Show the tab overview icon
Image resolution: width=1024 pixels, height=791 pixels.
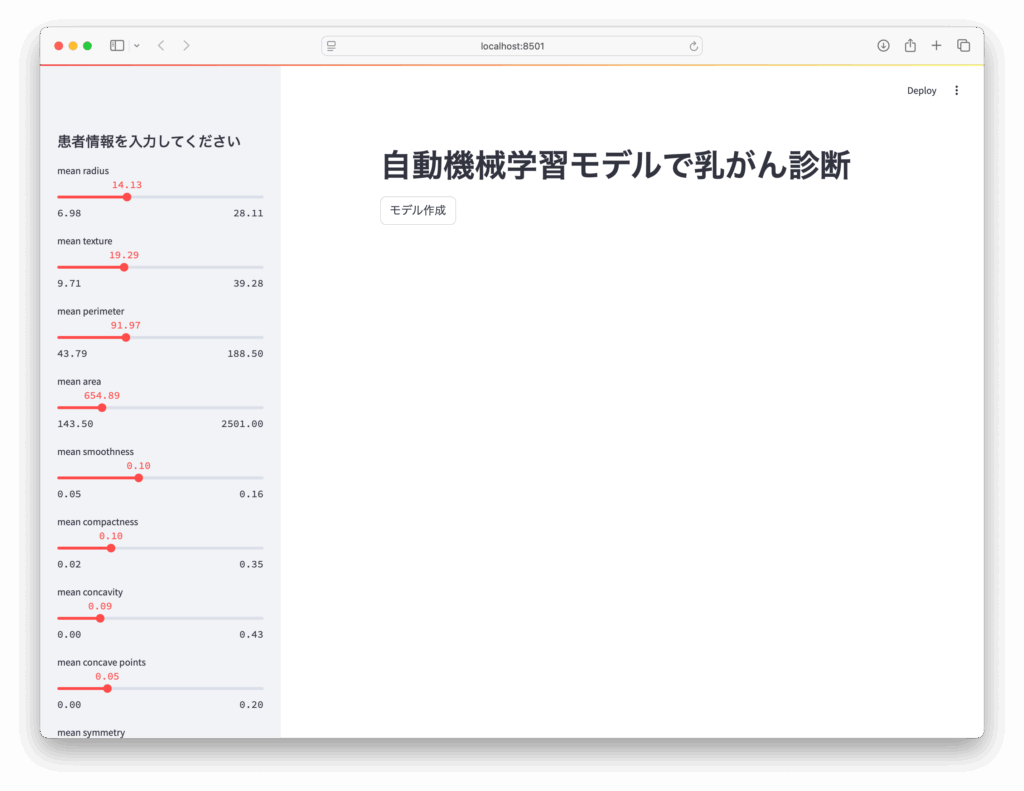964,46
